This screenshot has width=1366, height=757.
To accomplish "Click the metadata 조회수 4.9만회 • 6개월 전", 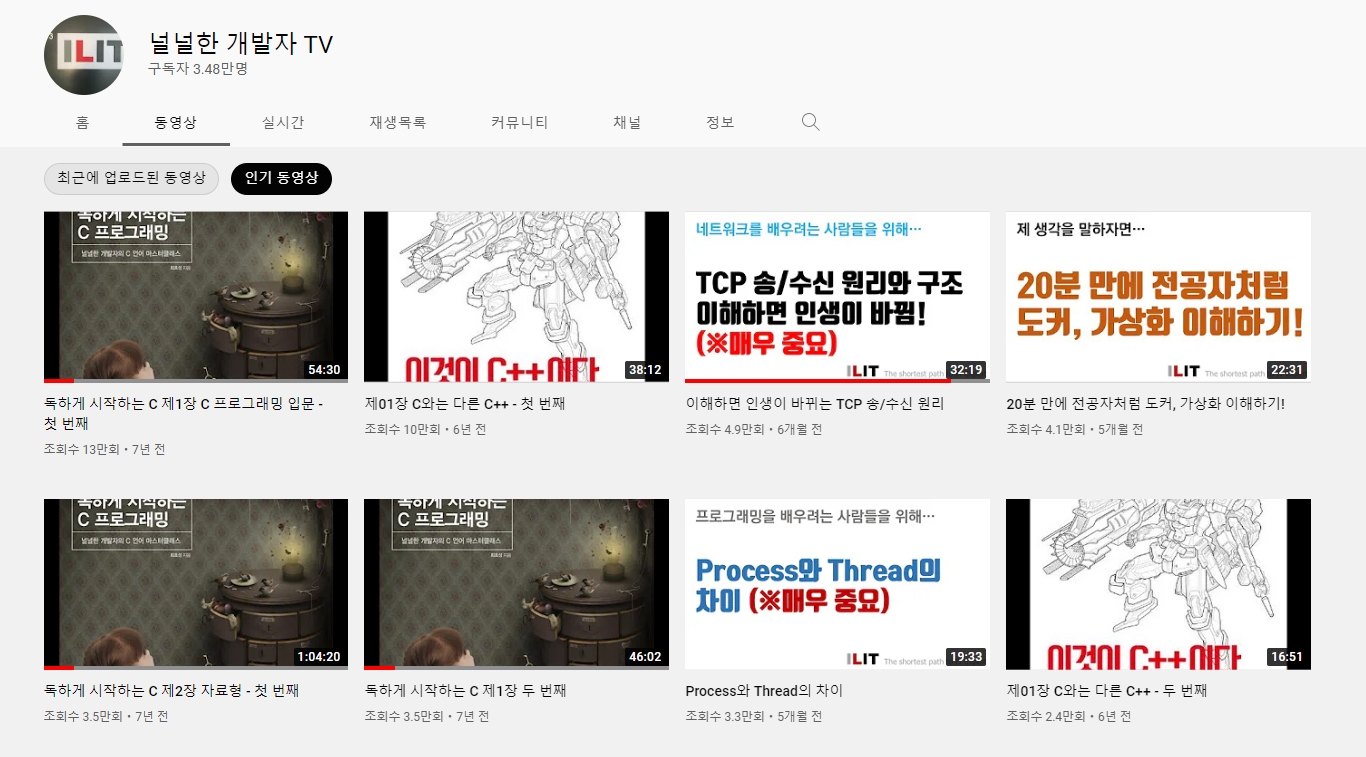I will tap(753, 429).
